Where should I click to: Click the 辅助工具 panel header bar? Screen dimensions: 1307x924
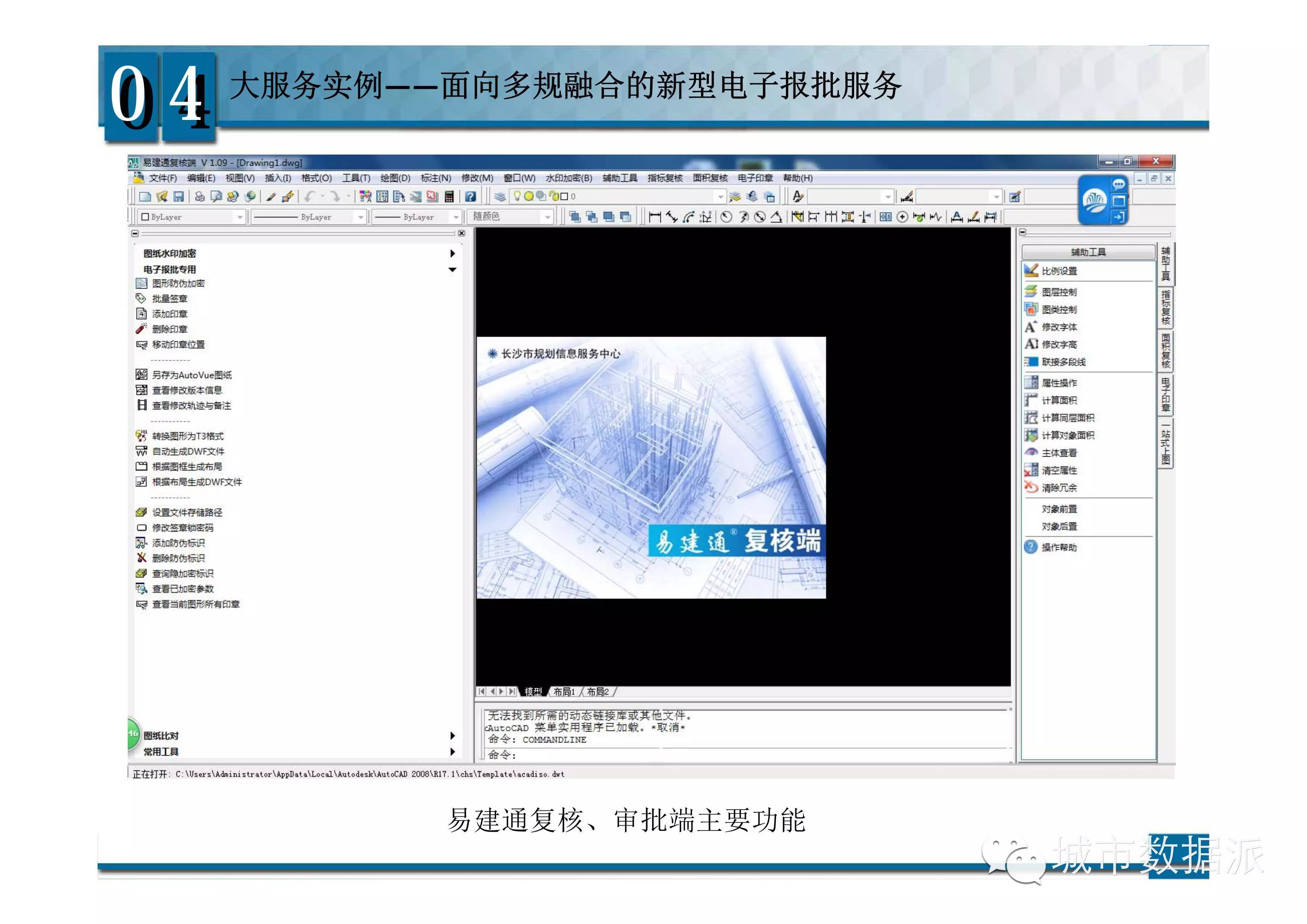point(1088,252)
